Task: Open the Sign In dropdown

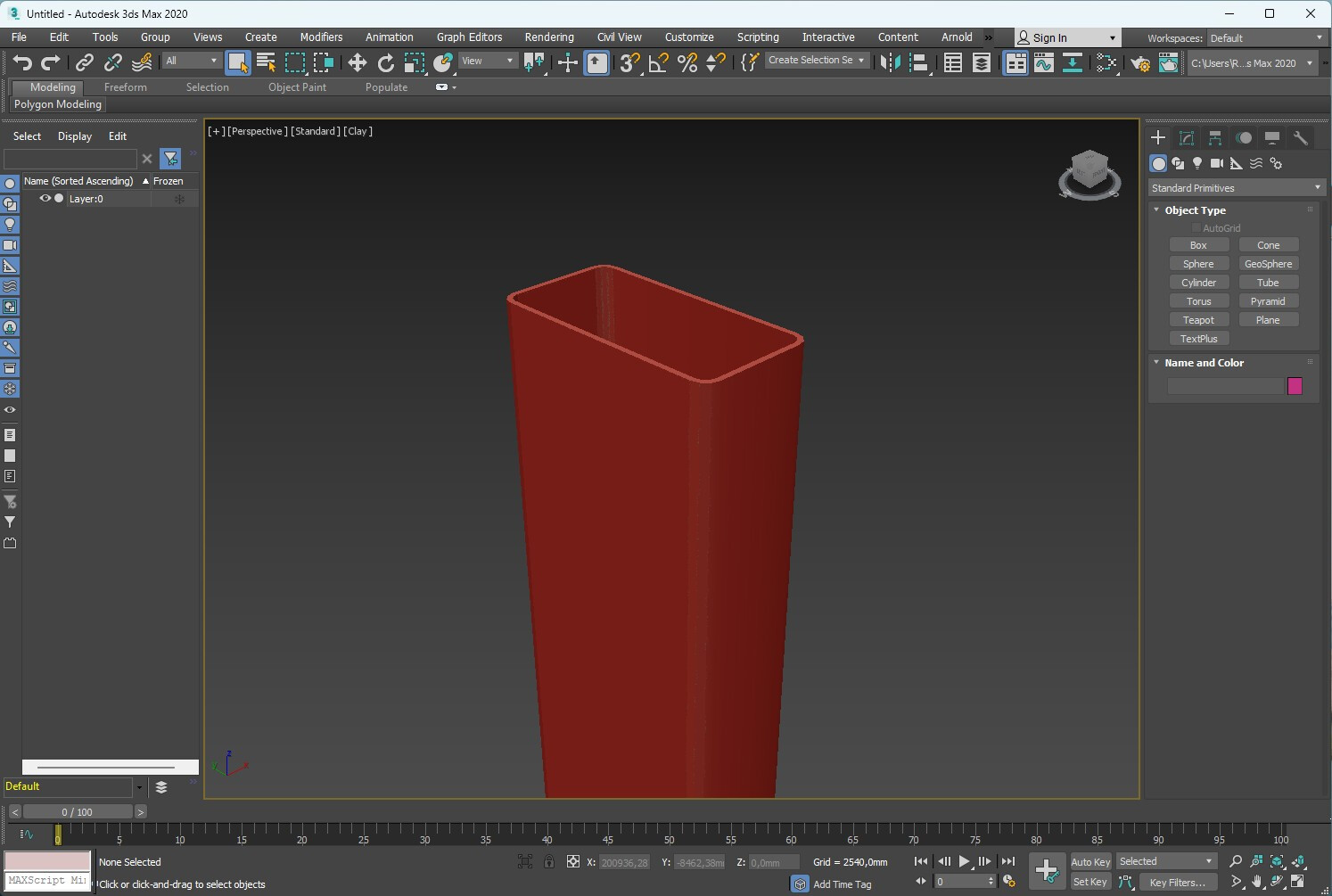Action: click(x=1067, y=38)
